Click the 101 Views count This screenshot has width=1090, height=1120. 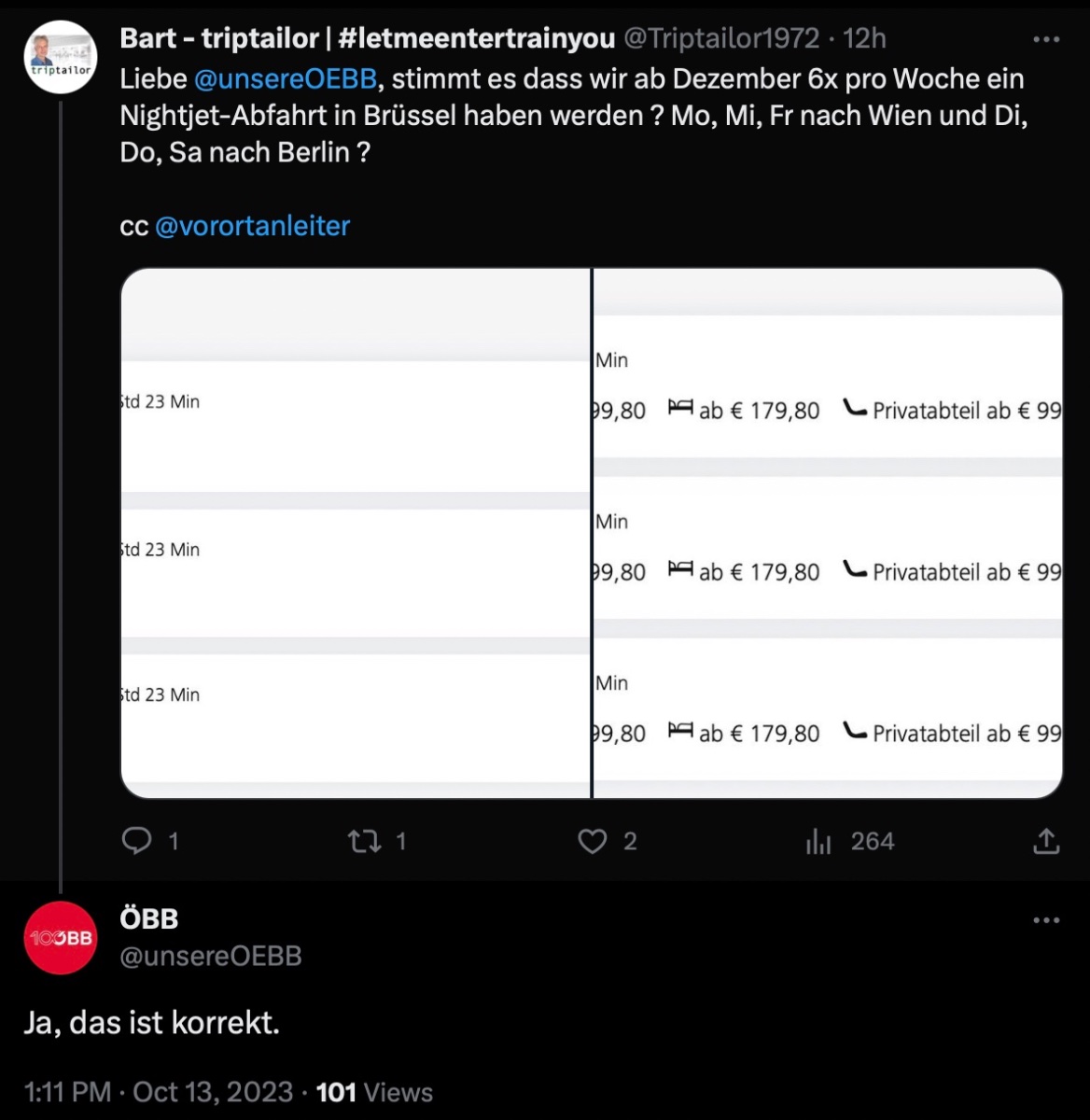pyautogui.click(x=374, y=1092)
